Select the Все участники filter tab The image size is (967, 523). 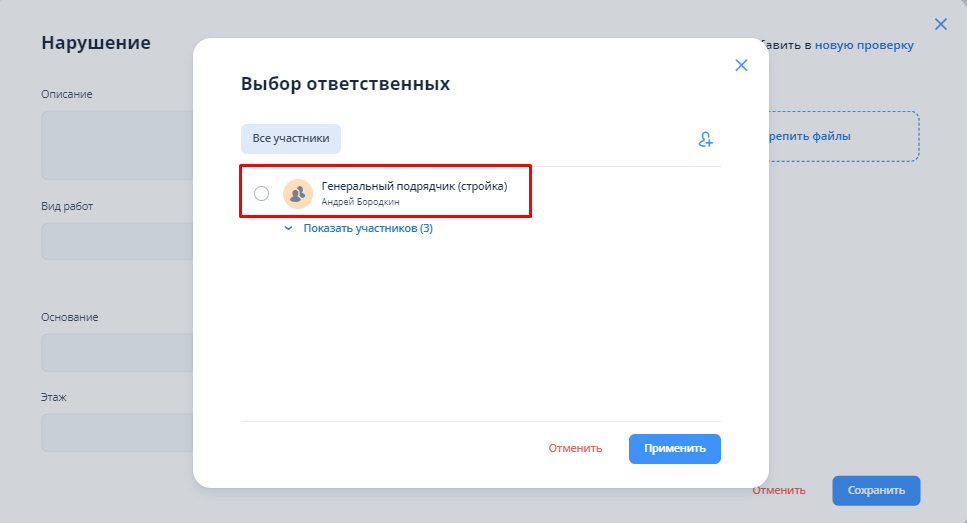[291, 139]
